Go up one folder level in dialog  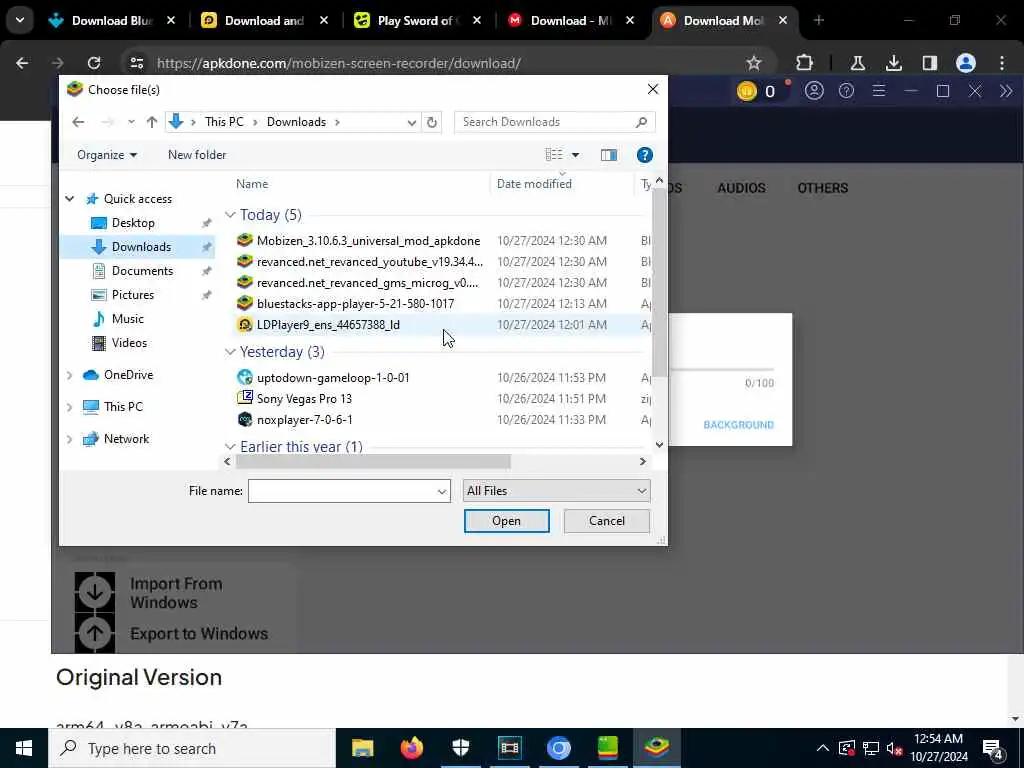pyautogui.click(x=152, y=122)
